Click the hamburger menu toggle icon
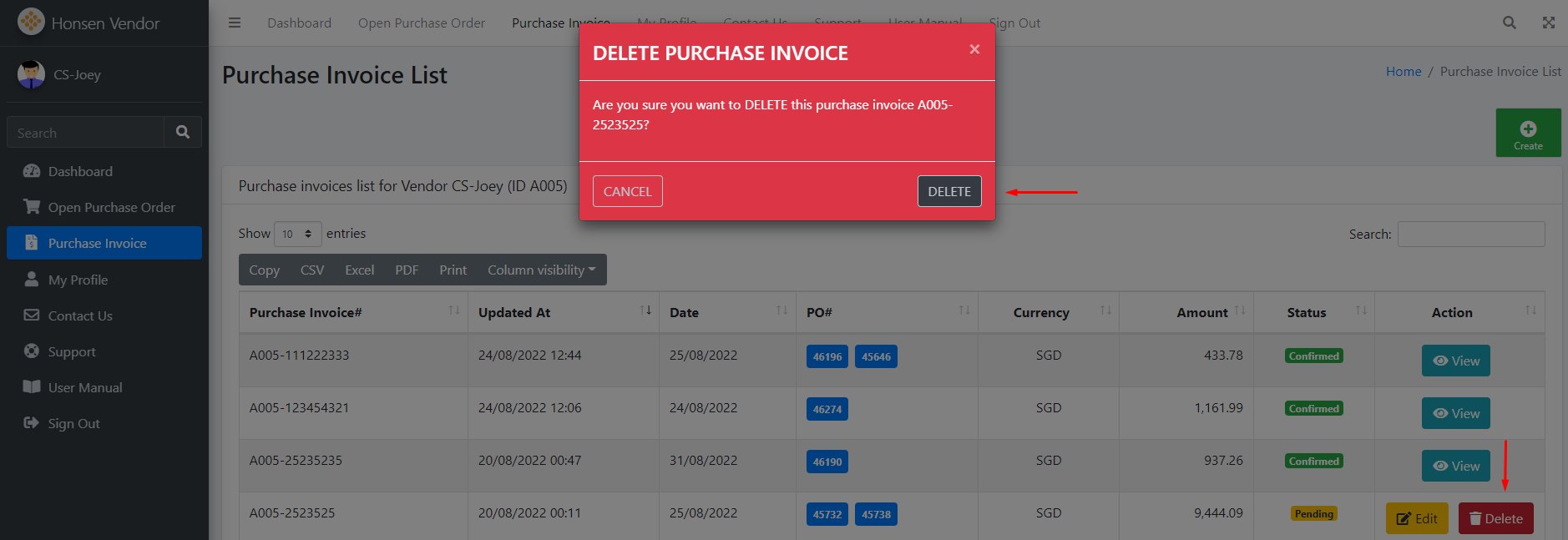 tap(235, 23)
